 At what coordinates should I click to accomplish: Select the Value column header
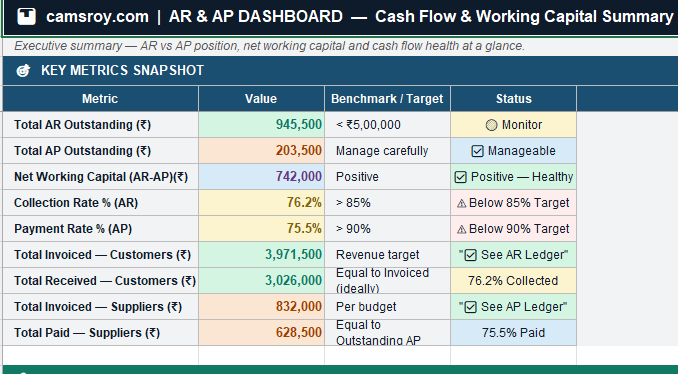pyautogui.click(x=261, y=99)
